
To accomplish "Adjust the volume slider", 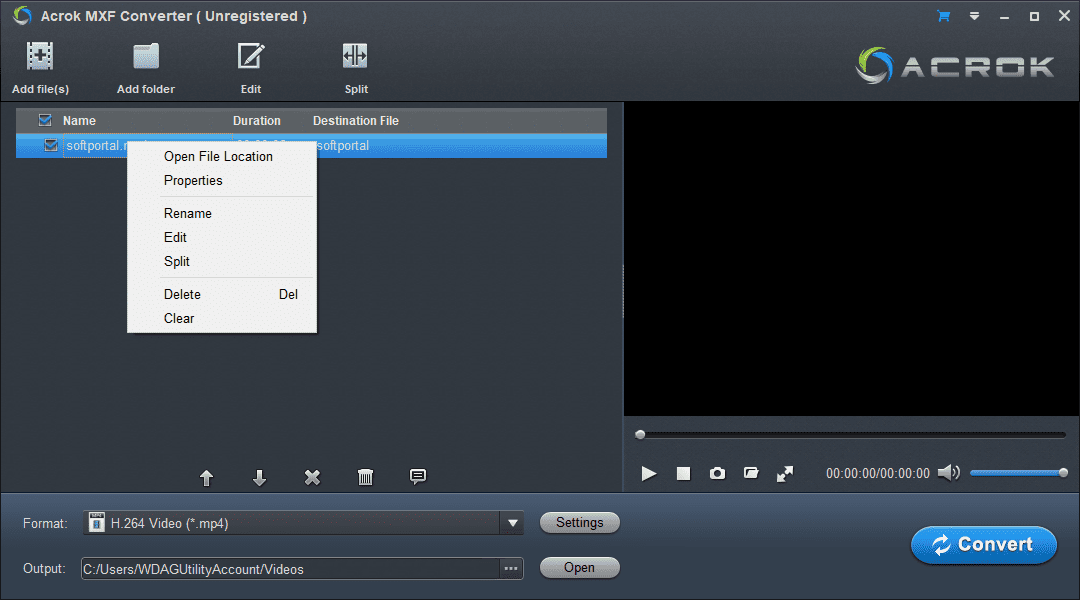I will click(x=1019, y=473).
